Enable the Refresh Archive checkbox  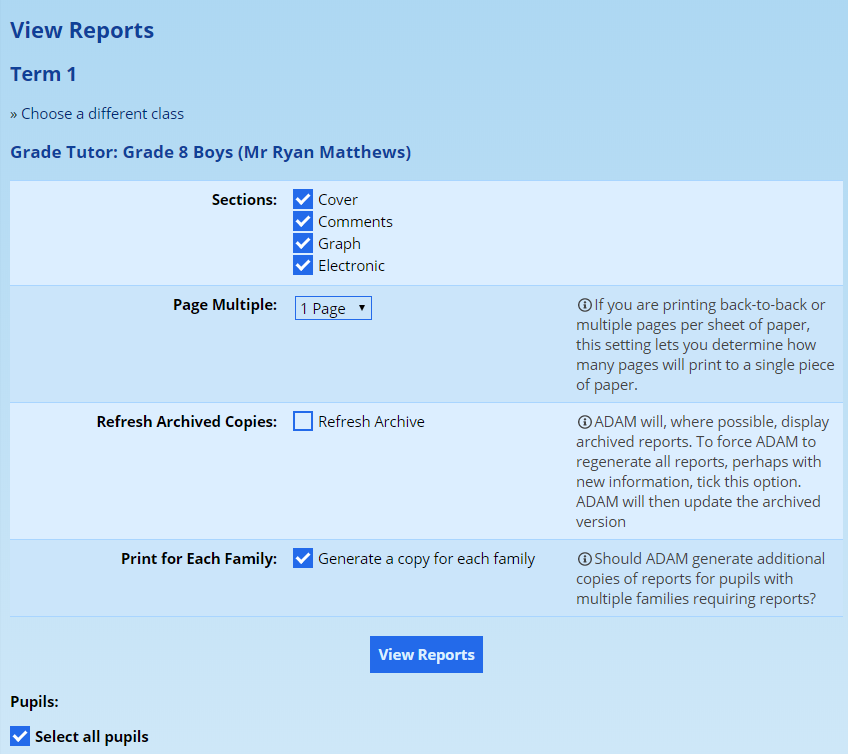[303, 422]
